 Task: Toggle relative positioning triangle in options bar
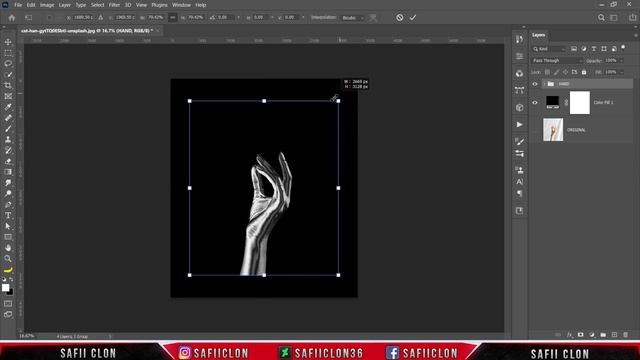100,18
